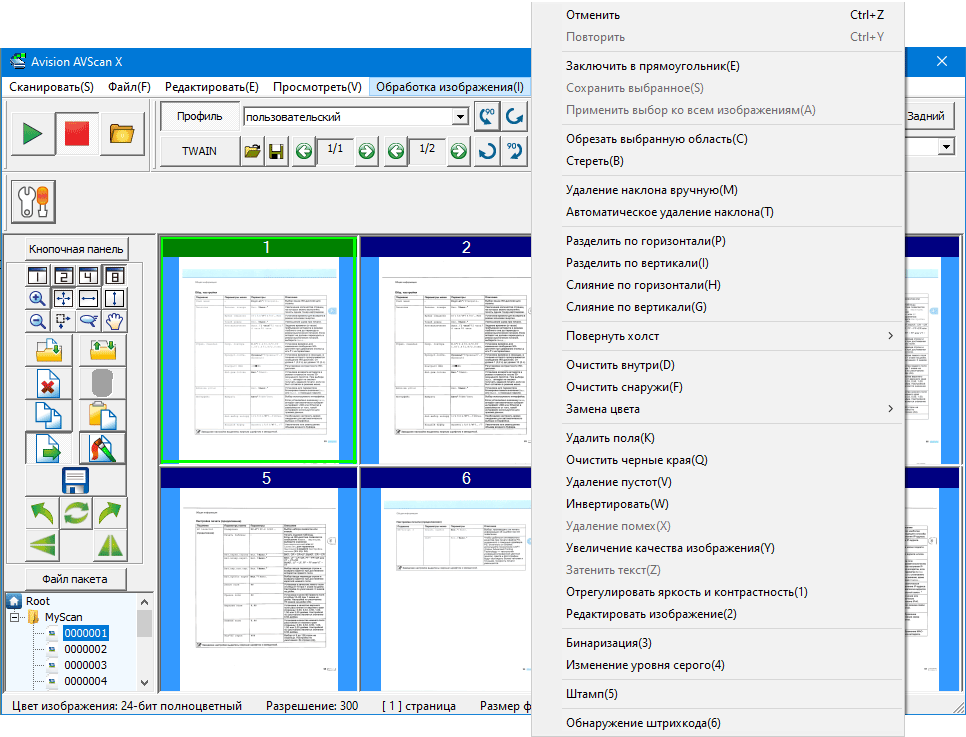Open the wrench and screwdriver settings icon
This screenshot has width=966, height=737.
[x=33, y=202]
